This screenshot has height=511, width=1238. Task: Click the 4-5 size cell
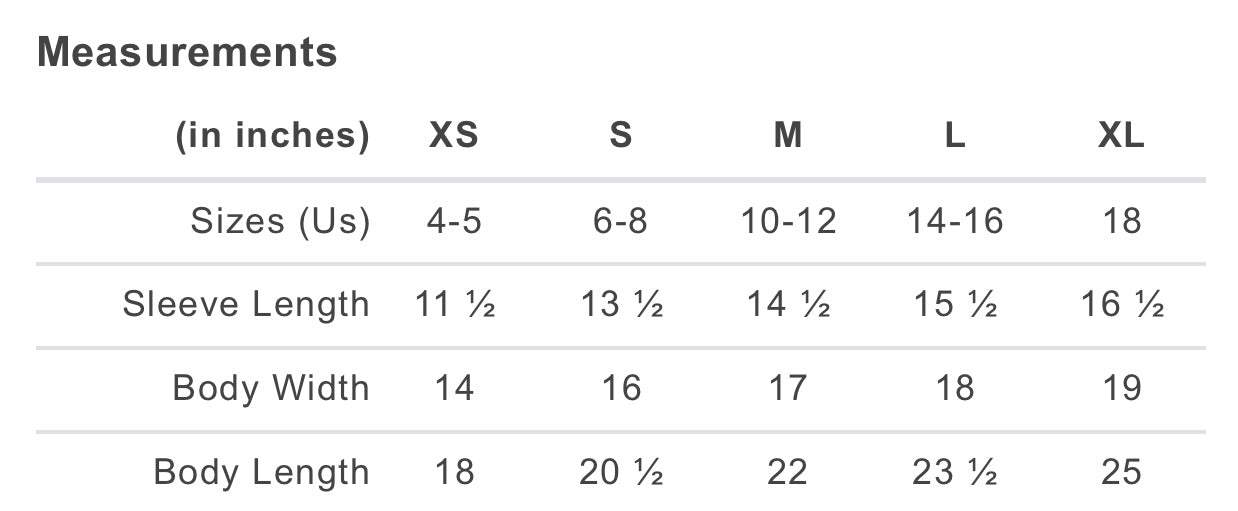[454, 221]
